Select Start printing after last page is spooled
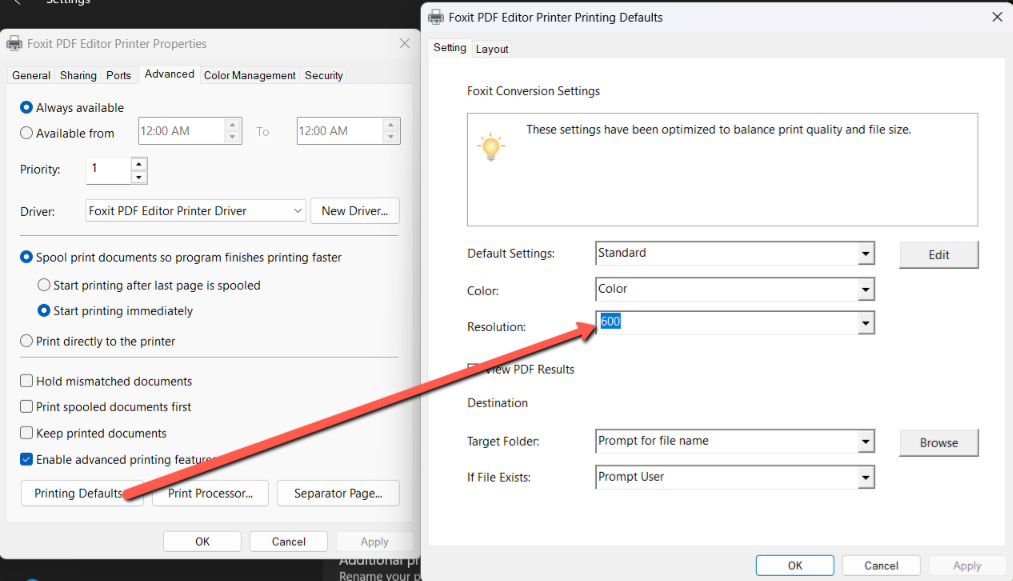The height and width of the screenshot is (581, 1013). 44,285
